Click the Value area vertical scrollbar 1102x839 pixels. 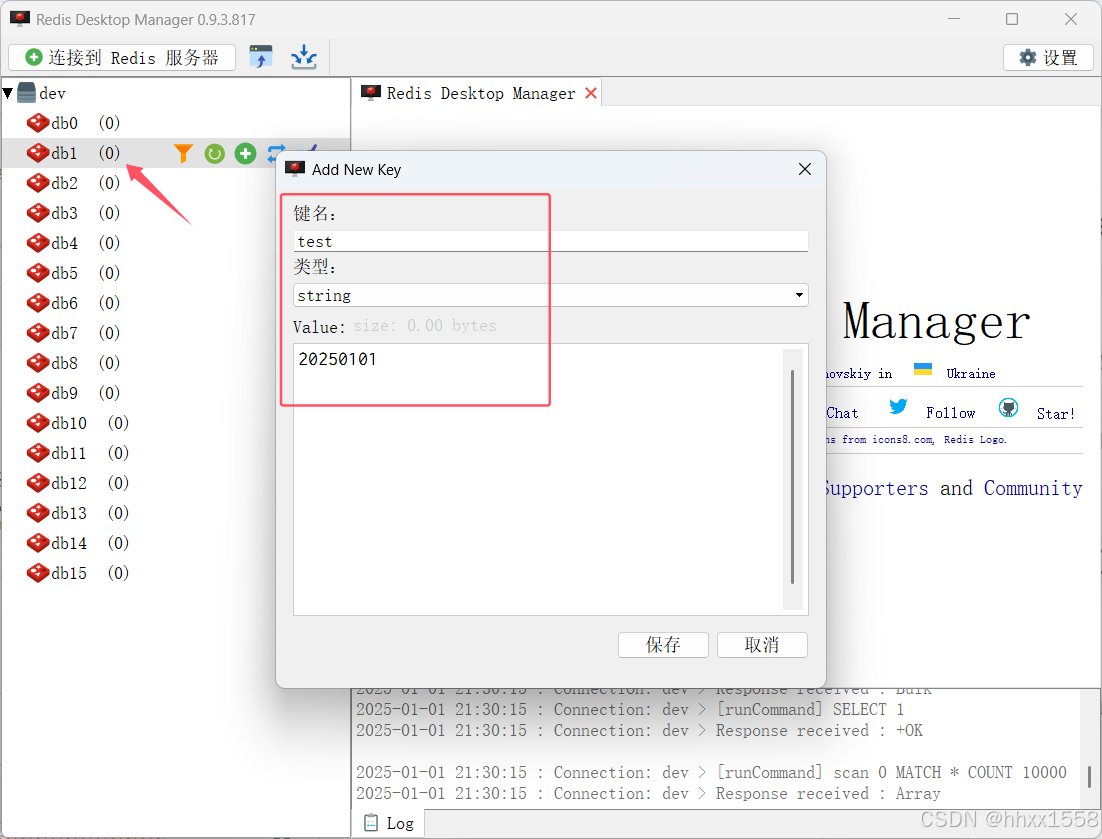click(x=792, y=479)
